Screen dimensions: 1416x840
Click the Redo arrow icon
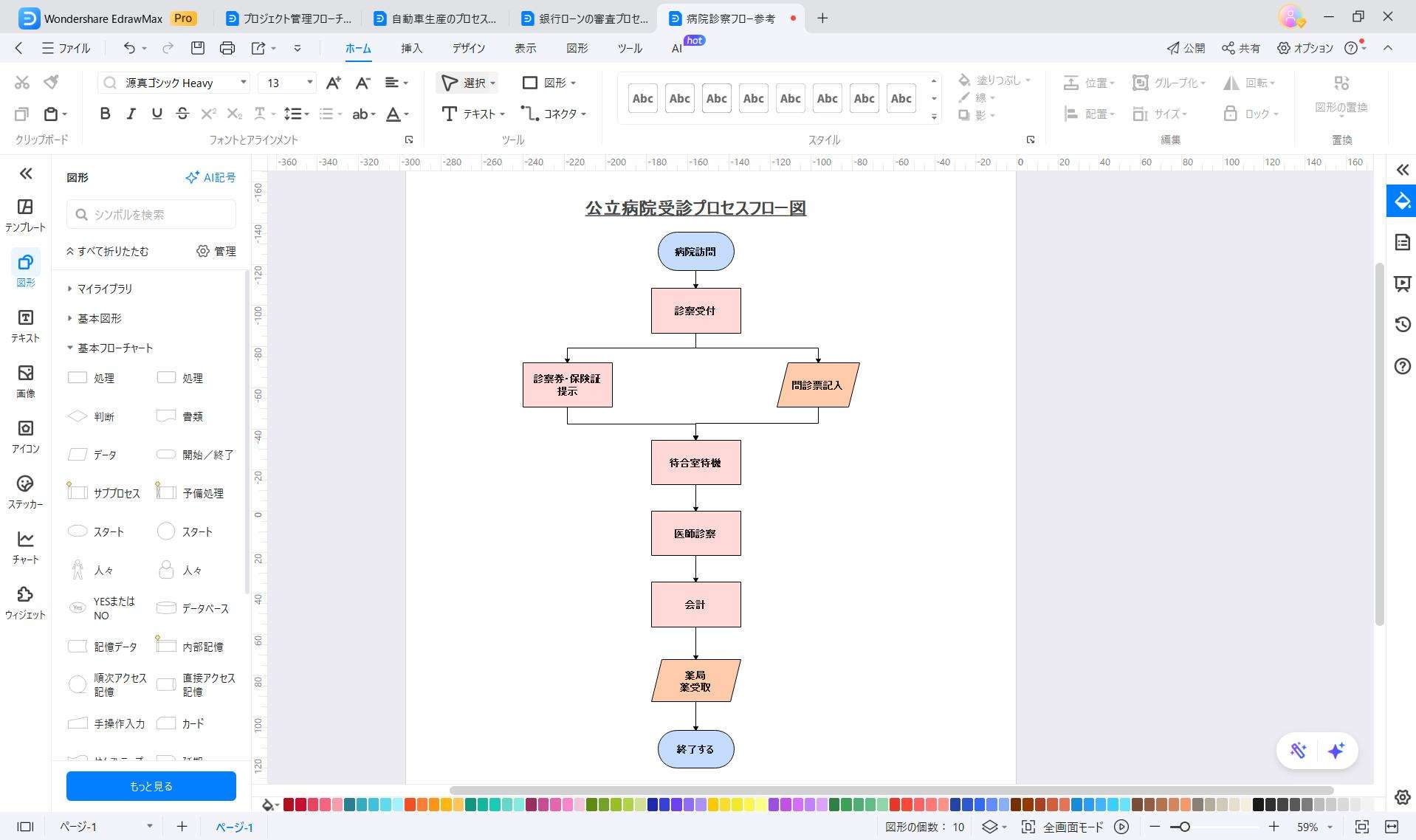(168, 48)
